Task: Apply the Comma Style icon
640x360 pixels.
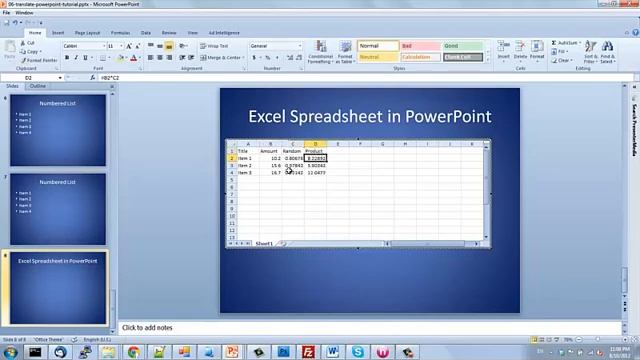Action: tap(277, 58)
